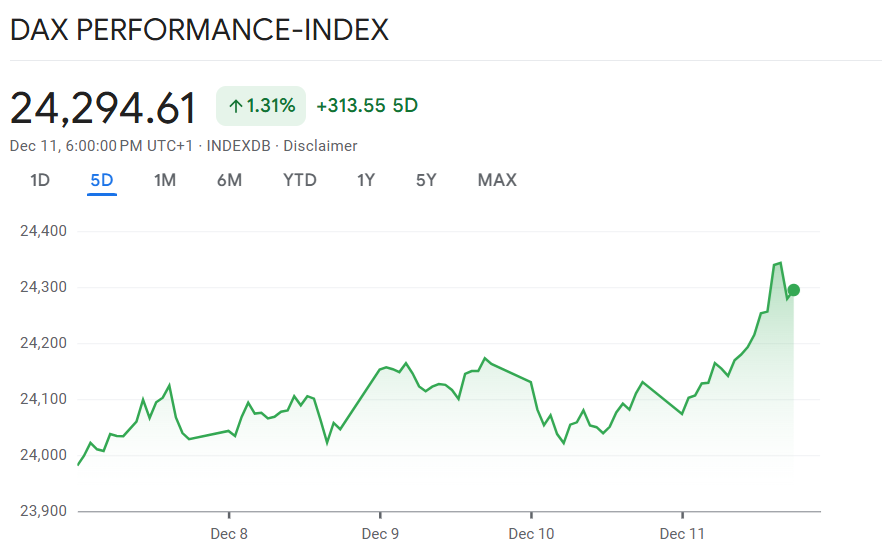Show the MAX range chart

click(497, 180)
